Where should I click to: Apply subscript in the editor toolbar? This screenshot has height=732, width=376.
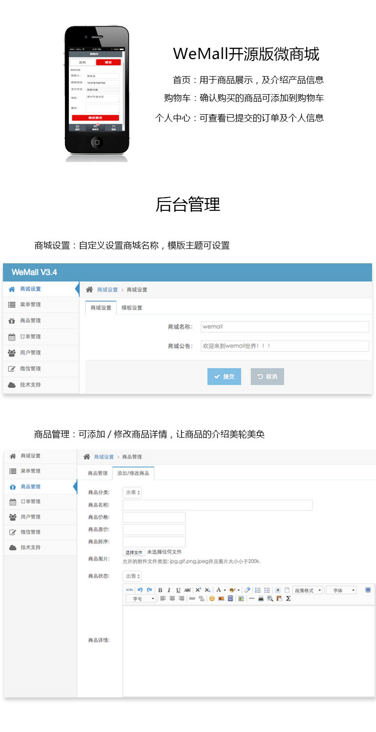(207, 590)
